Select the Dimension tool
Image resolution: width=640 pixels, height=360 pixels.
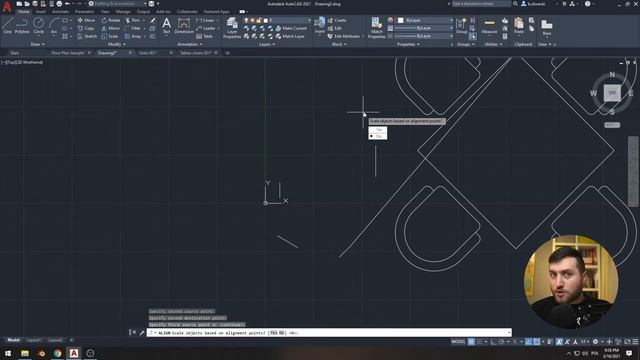[184, 25]
